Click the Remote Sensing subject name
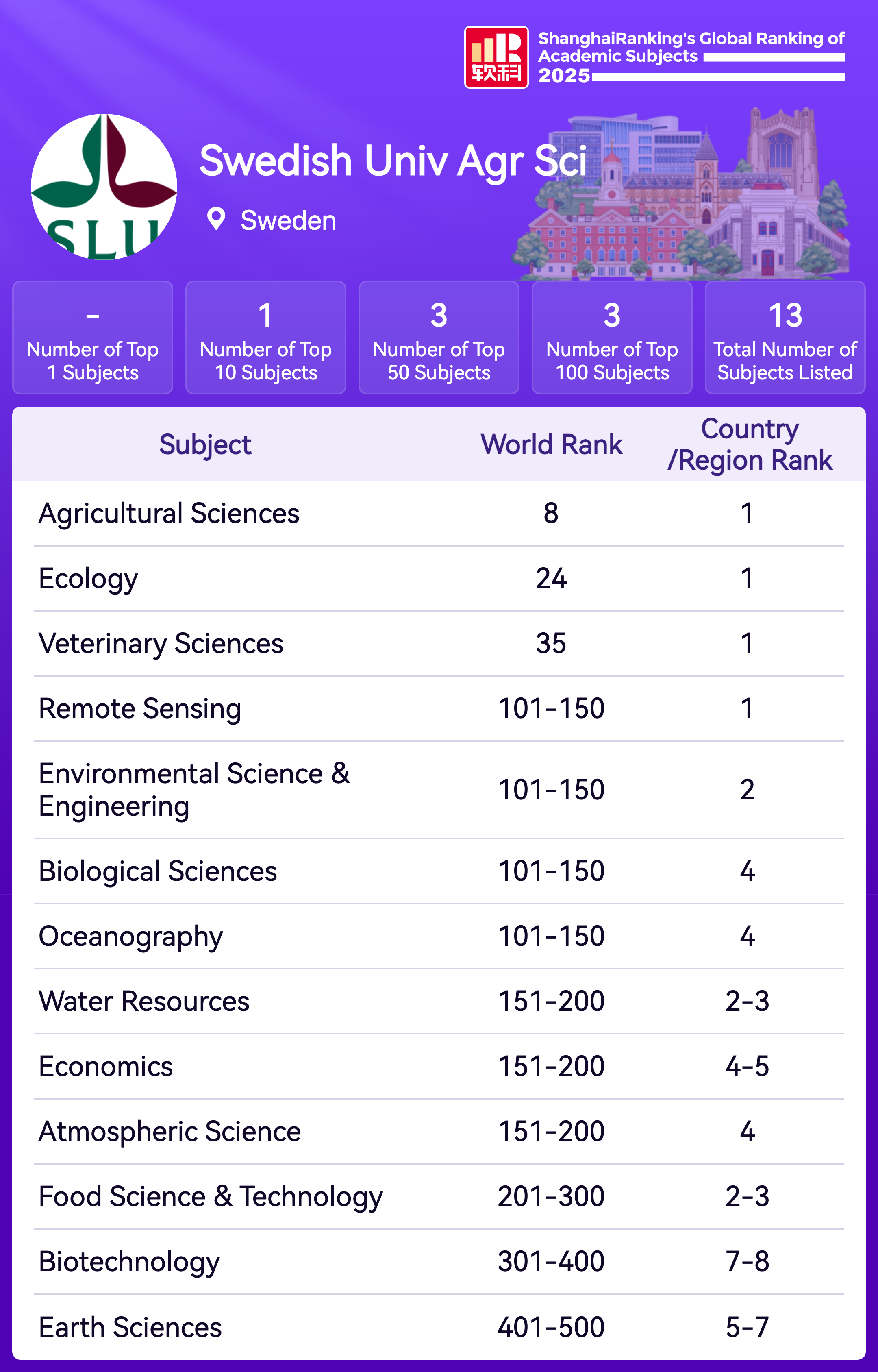The image size is (878, 1372). click(x=140, y=708)
